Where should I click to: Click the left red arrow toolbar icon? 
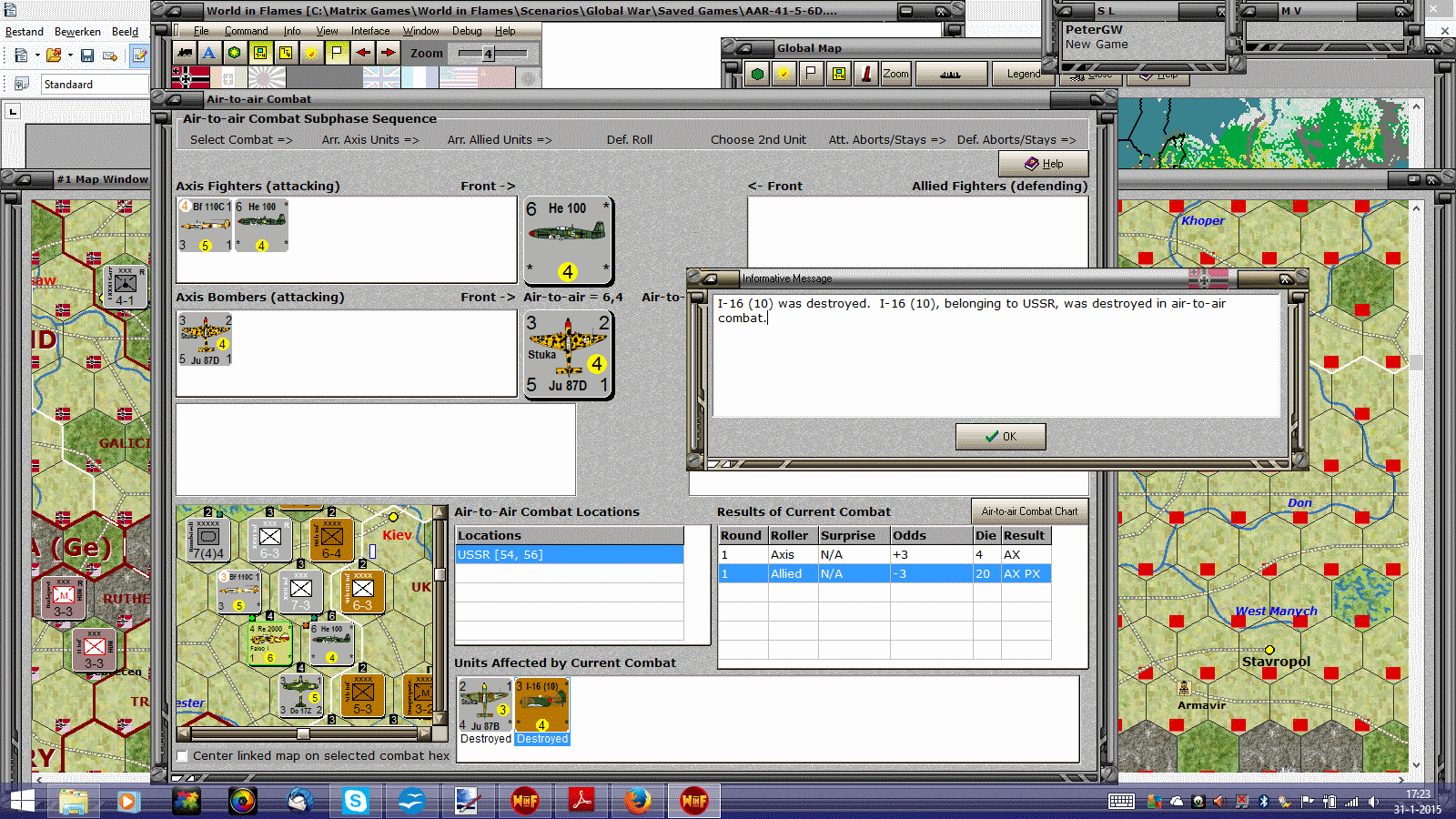(x=362, y=53)
